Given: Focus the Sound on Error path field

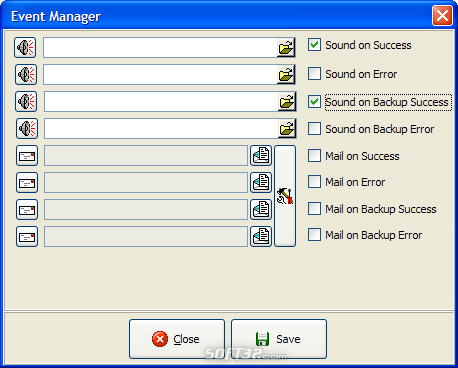Looking at the screenshot, I should [161, 74].
